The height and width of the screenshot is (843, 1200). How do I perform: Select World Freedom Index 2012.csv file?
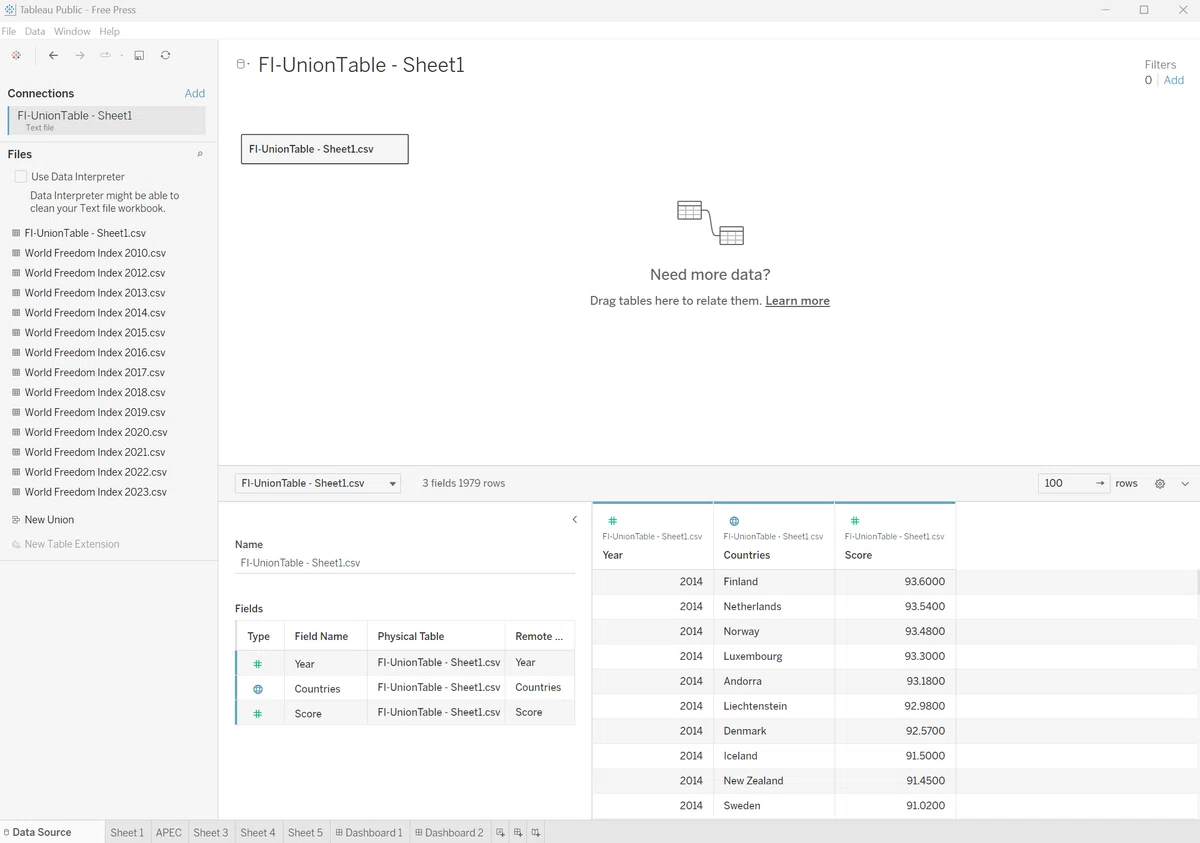95,273
